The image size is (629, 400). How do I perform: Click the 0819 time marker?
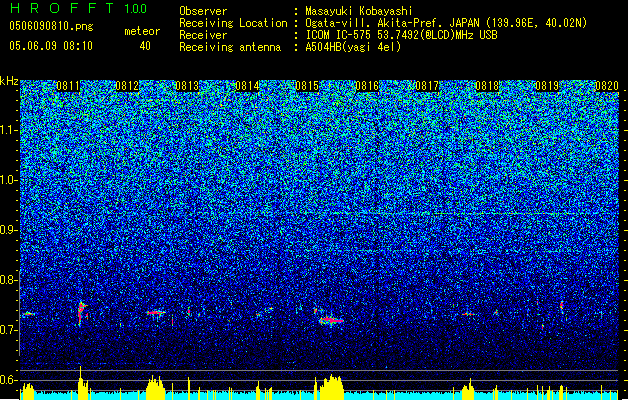coord(547,86)
